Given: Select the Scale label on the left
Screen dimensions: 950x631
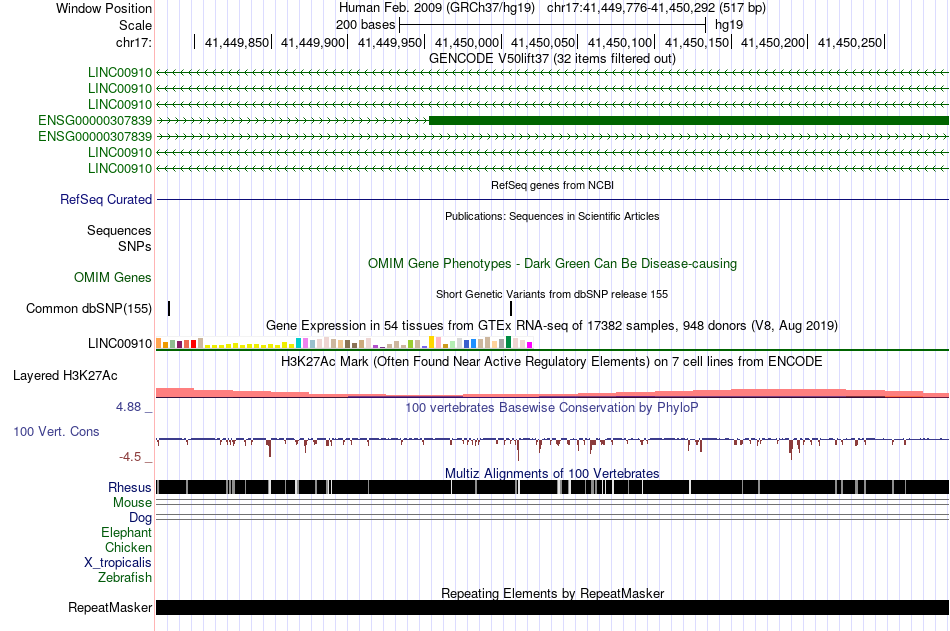Looking at the screenshot, I should 135,25.
